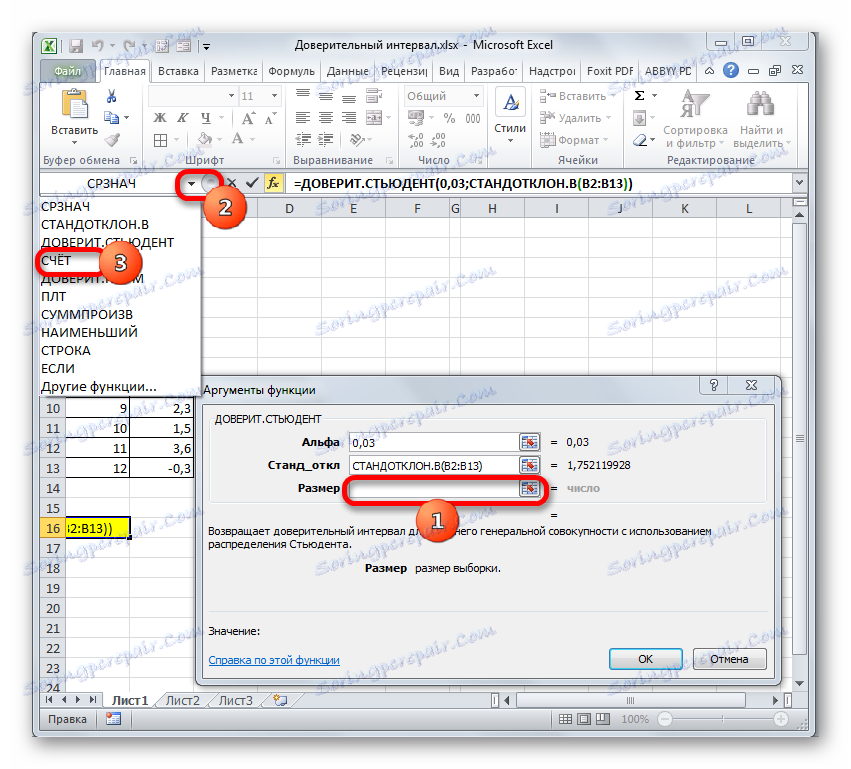Open the font name dropdown arrow
This screenshot has width=851, height=769.
(x=231, y=96)
